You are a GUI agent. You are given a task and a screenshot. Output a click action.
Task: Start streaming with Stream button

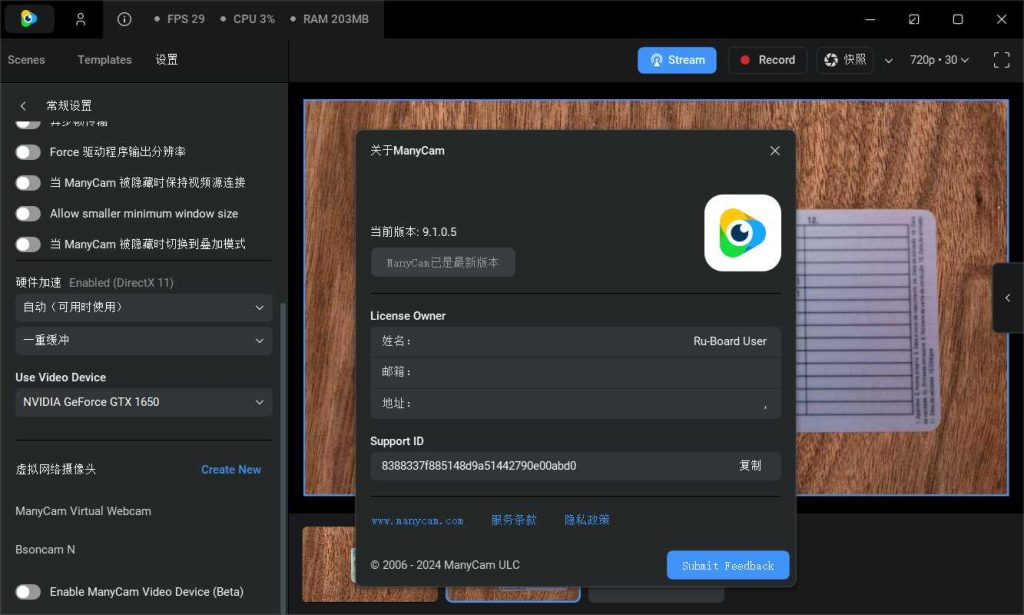[x=677, y=60]
